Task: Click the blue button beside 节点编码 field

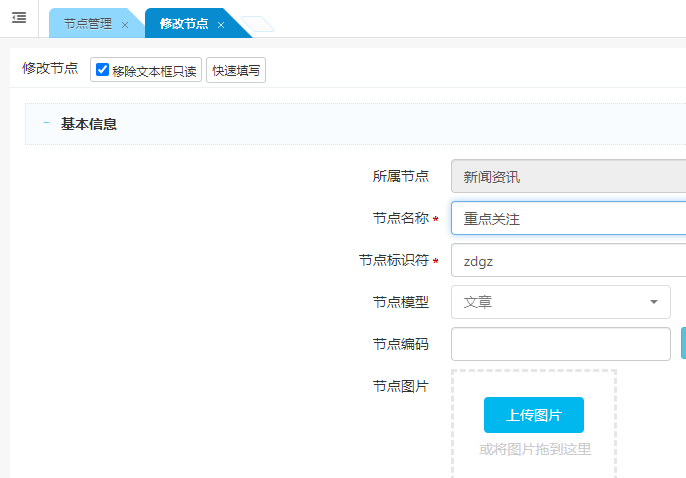Action: tap(683, 343)
